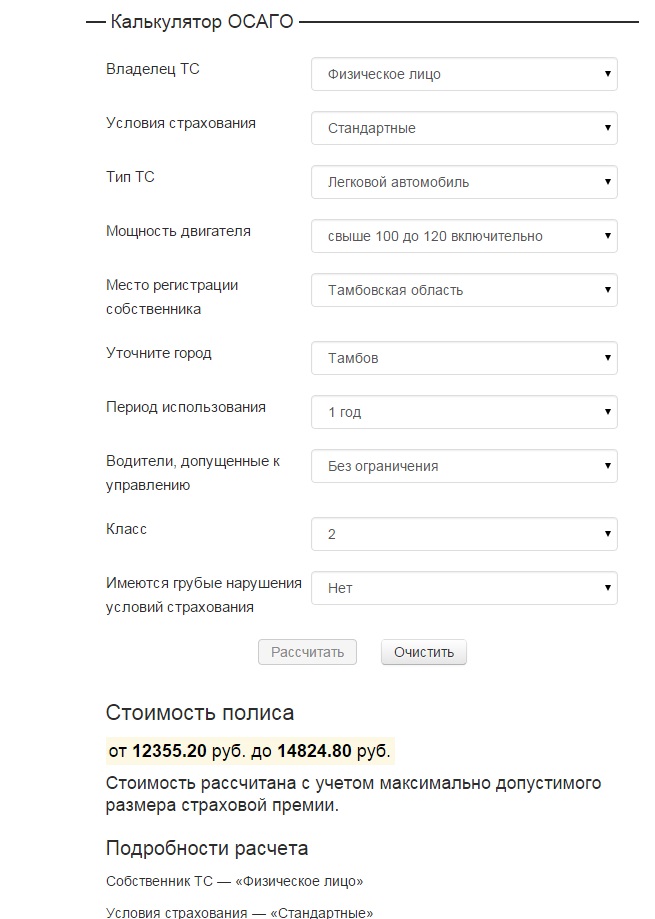Click the Очистить button to reset form
This screenshot has height=919, width=655.
pos(424,652)
